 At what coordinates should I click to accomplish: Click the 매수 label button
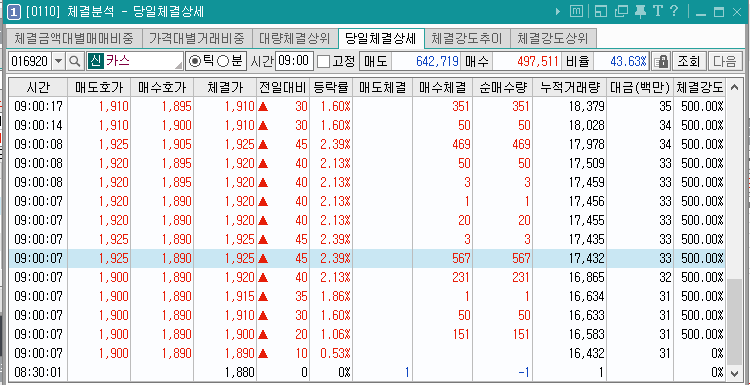coord(477,61)
